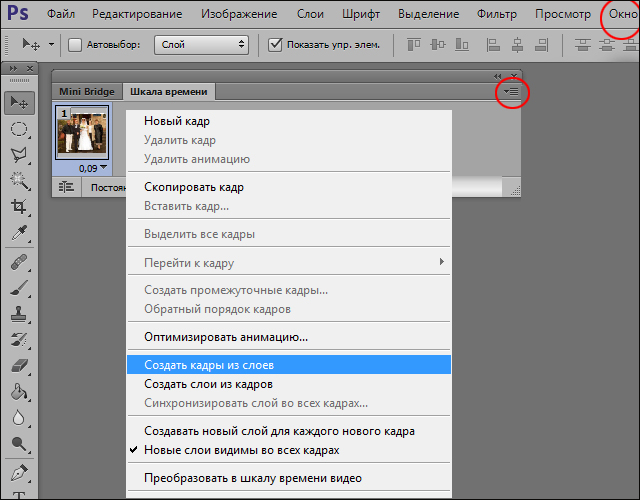
Task: Open looping options Постоянно dropdown
Action: pos(108,187)
